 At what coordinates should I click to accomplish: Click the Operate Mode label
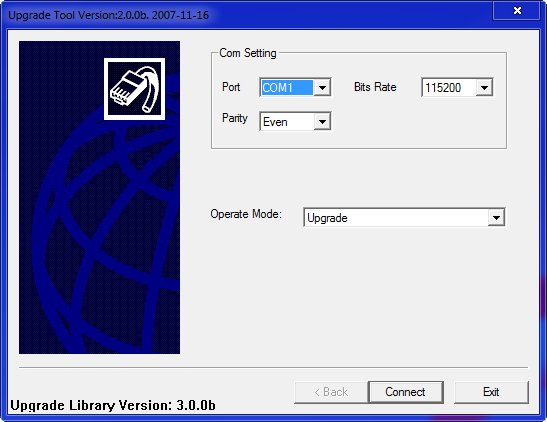coord(246,214)
